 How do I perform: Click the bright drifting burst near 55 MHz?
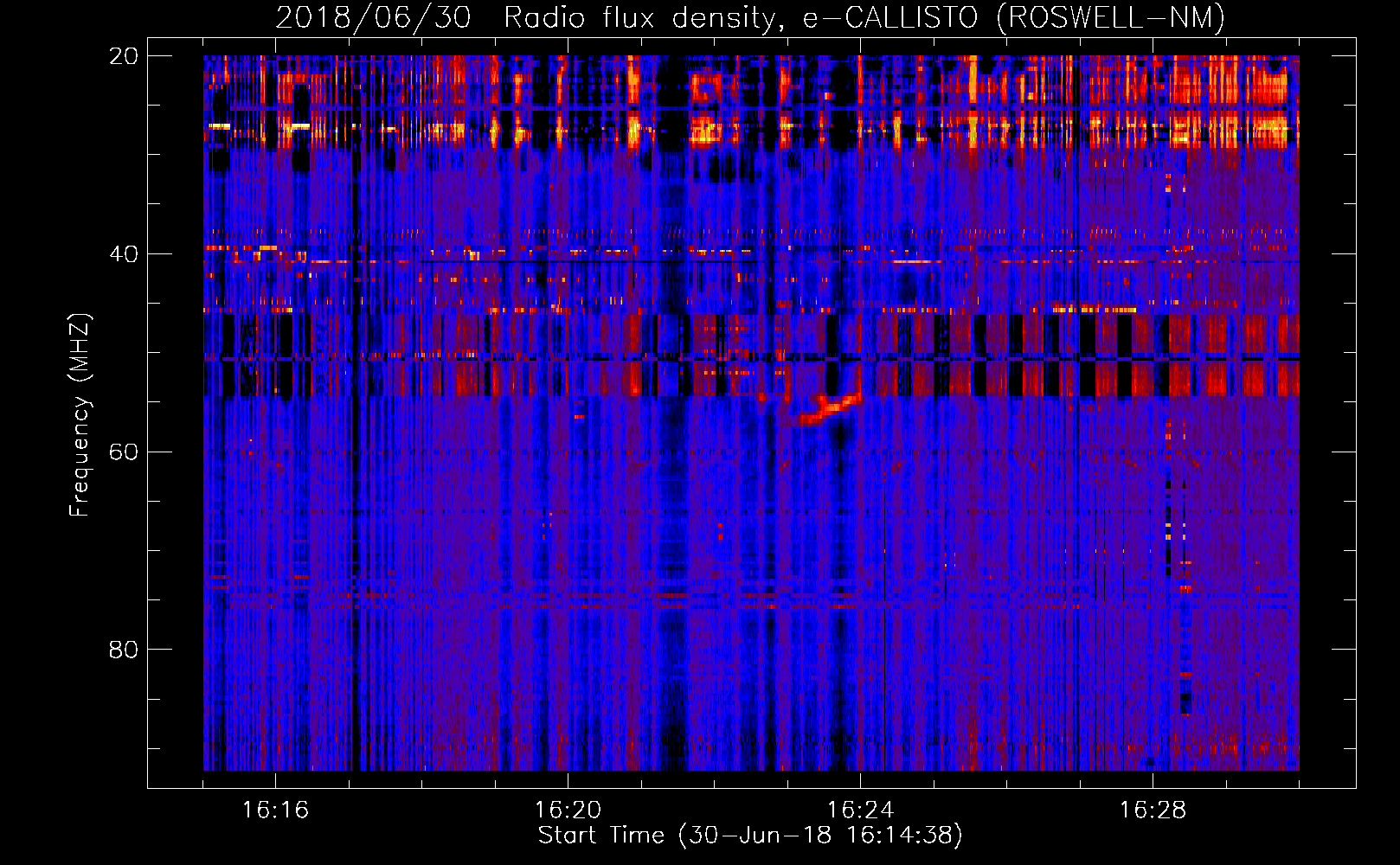tap(829, 408)
